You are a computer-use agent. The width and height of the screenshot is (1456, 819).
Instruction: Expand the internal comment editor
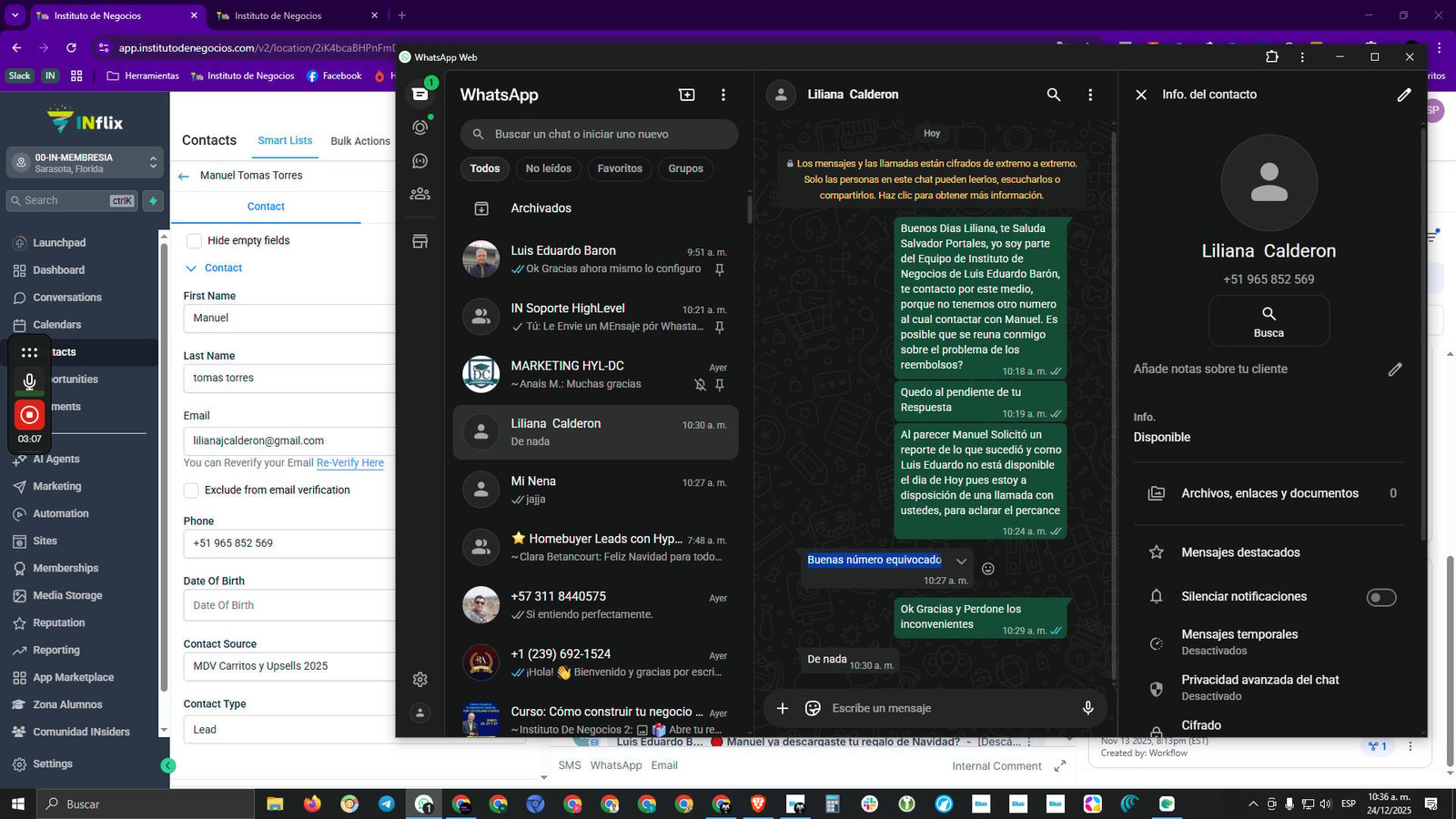click(x=1060, y=766)
